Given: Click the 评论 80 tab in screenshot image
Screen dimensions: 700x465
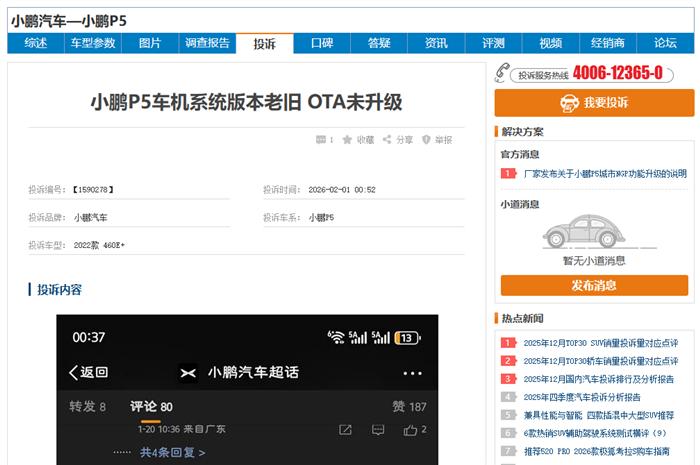Looking at the screenshot, I should (151, 407).
